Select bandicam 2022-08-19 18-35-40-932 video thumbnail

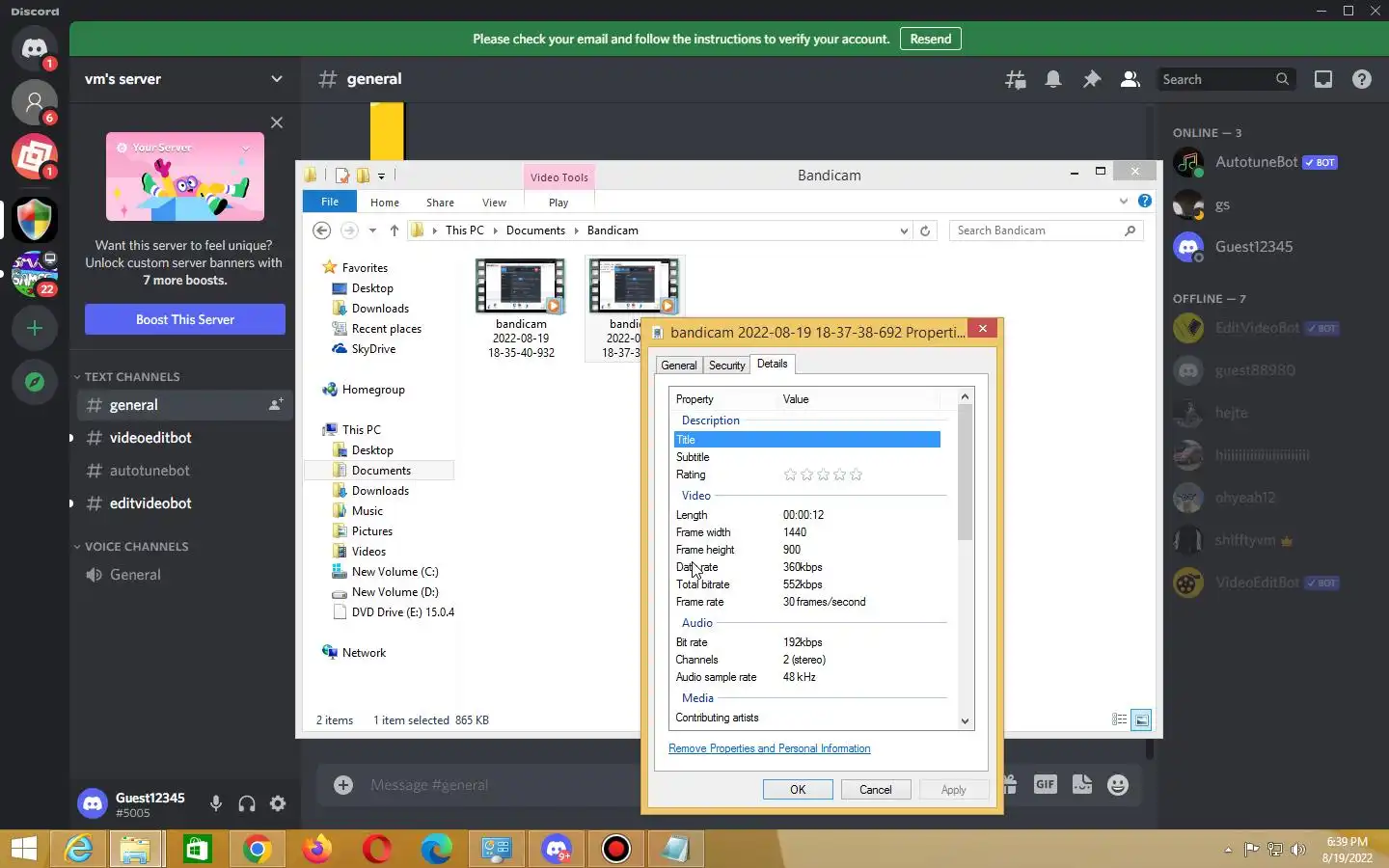tap(521, 285)
